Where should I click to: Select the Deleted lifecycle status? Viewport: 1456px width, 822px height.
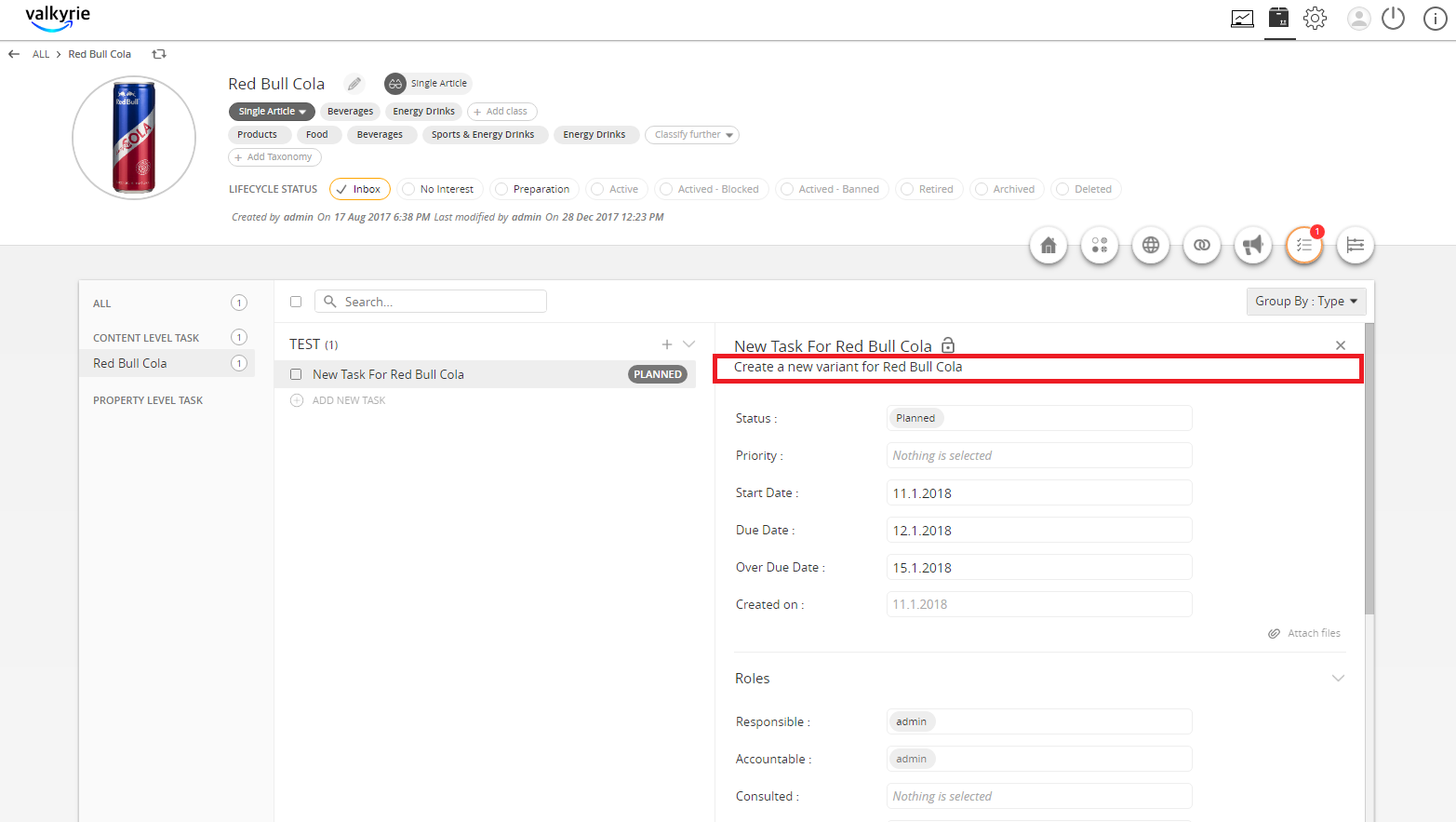click(1087, 189)
